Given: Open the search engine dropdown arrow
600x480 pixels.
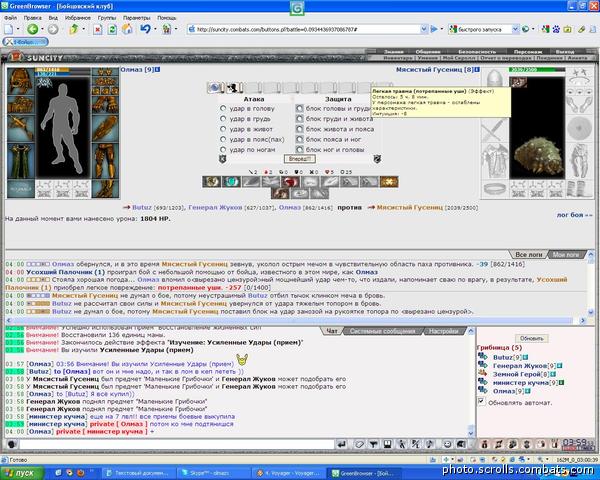Looking at the screenshot, I should [515, 29].
